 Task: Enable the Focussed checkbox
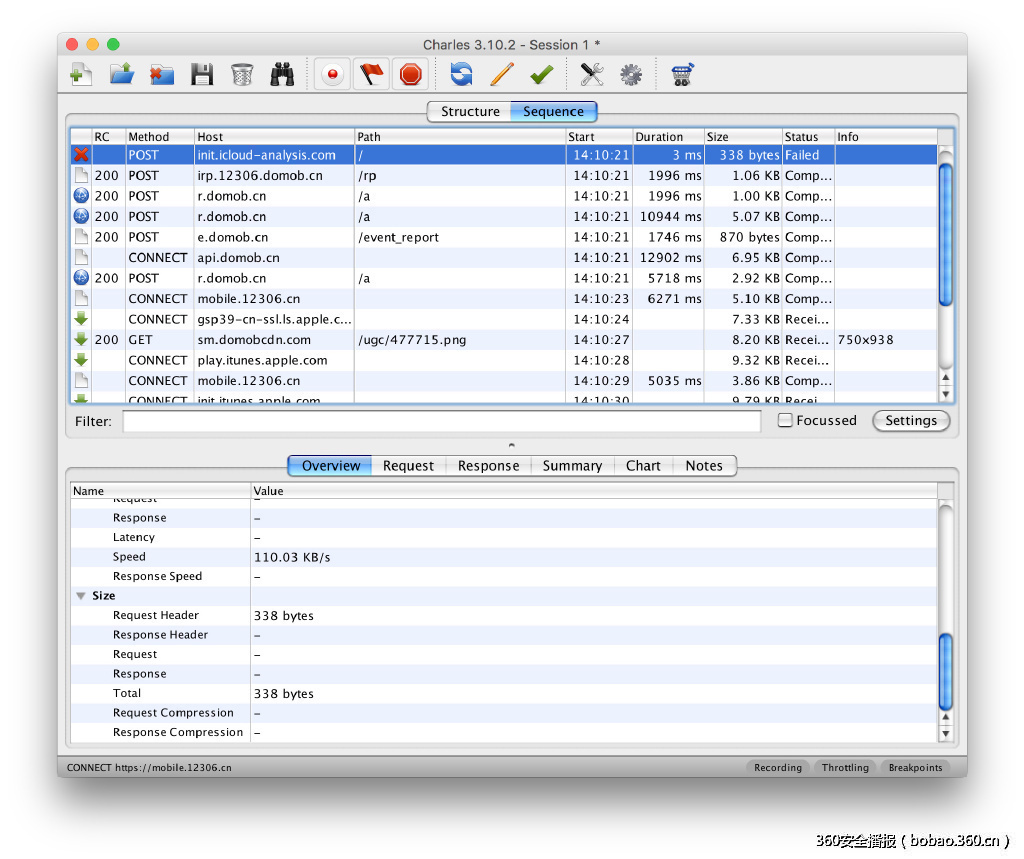click(x=786, y=421)
